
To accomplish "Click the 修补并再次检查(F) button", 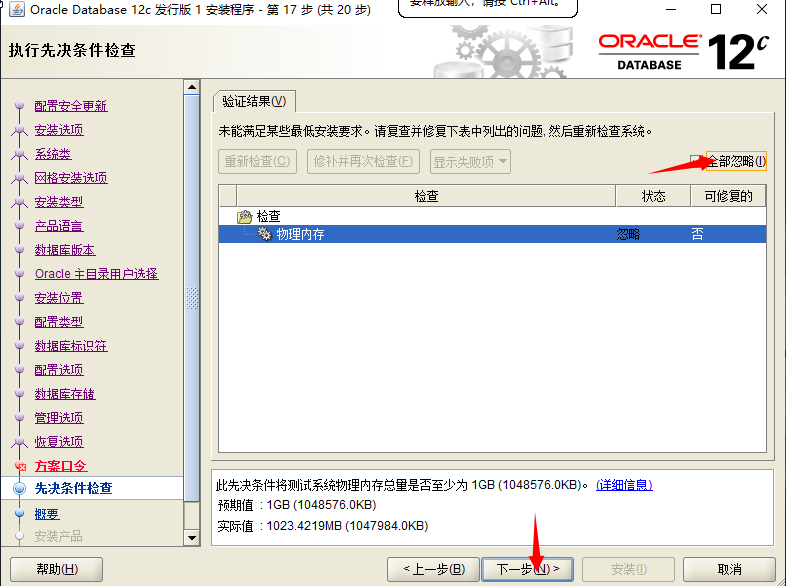I will (x=363, y=161).
